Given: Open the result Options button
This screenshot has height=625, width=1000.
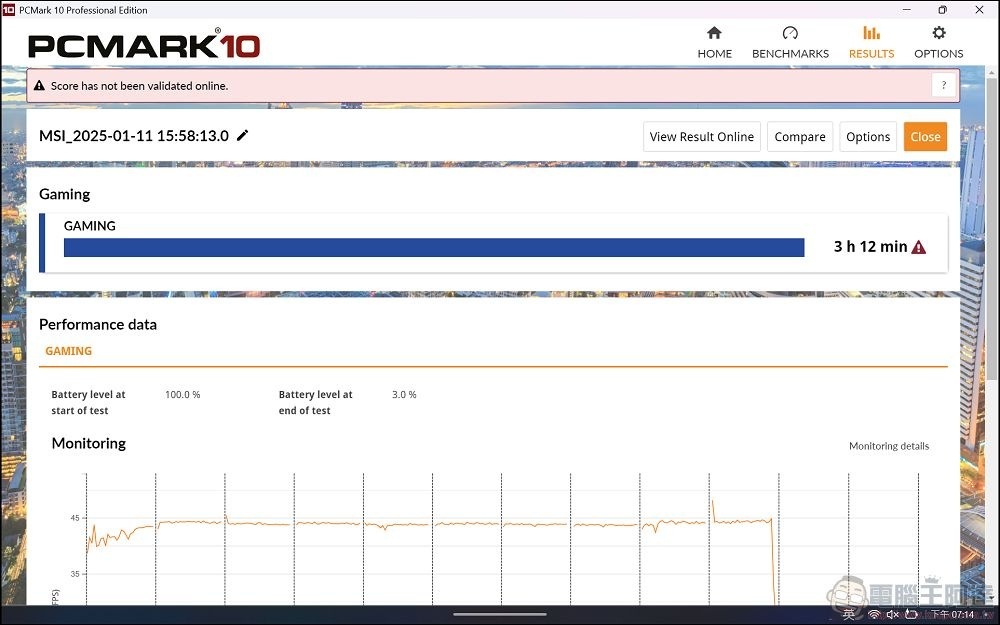Looking at the screenshot, I should click(x=867, y=137).
